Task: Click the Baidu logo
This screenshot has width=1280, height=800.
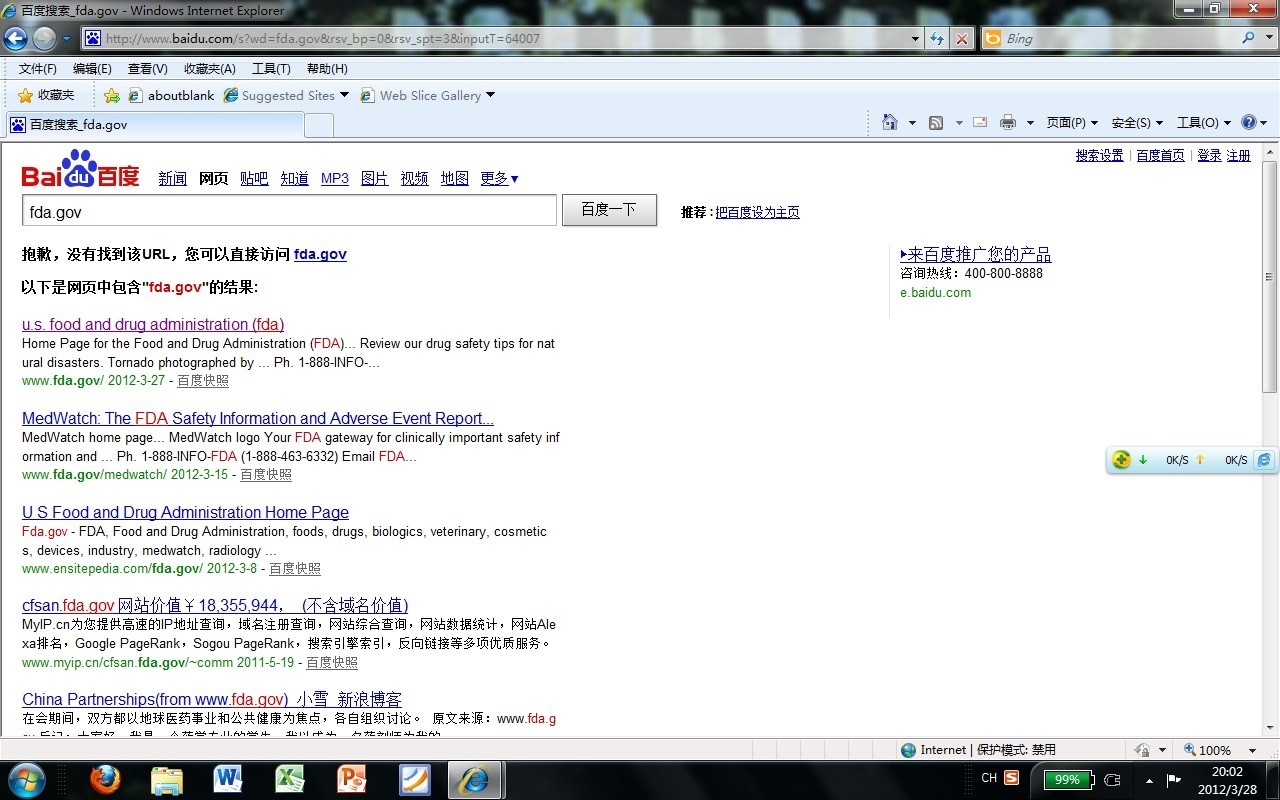Action: point(81,169)
